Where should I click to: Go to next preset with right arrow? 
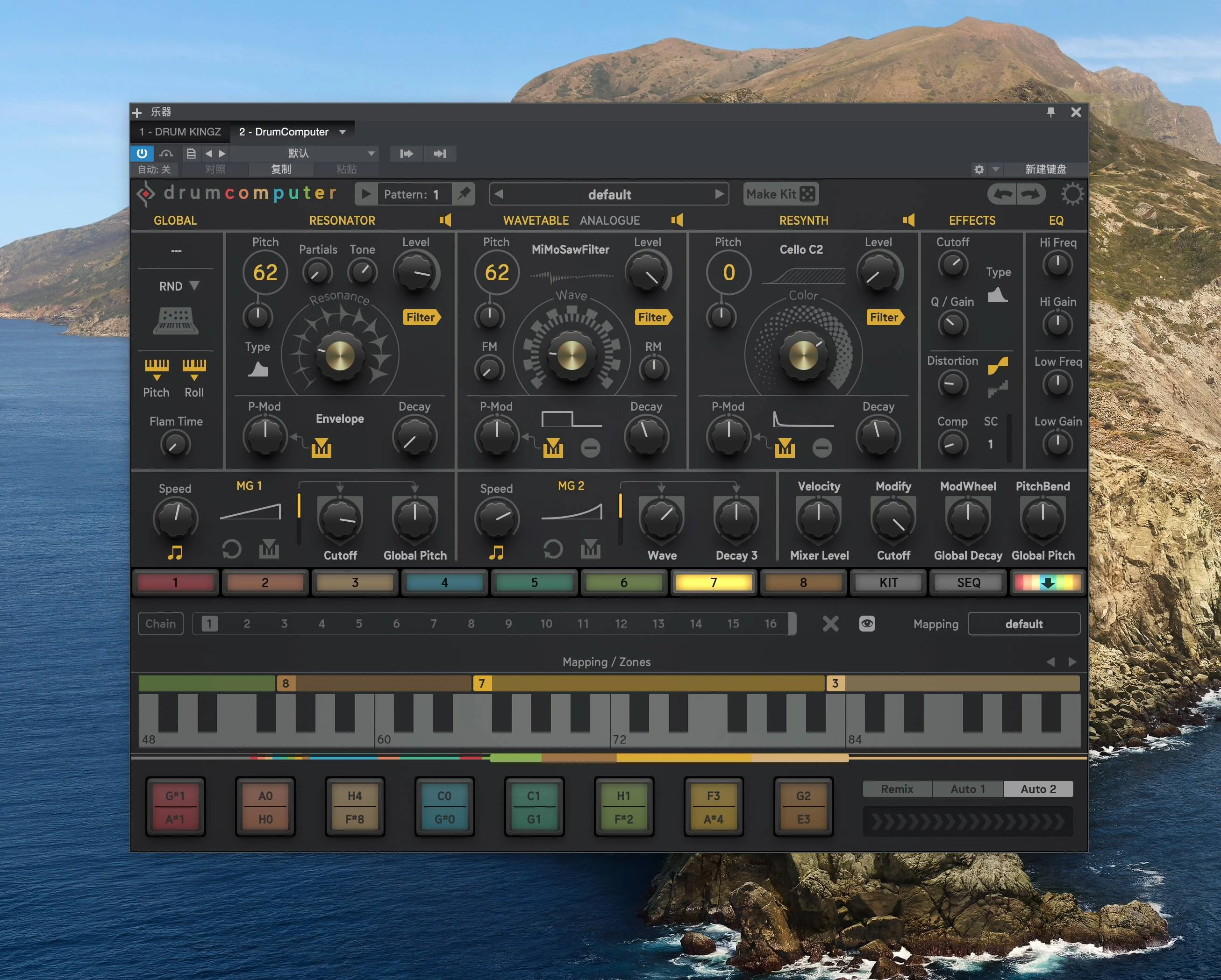719,194
